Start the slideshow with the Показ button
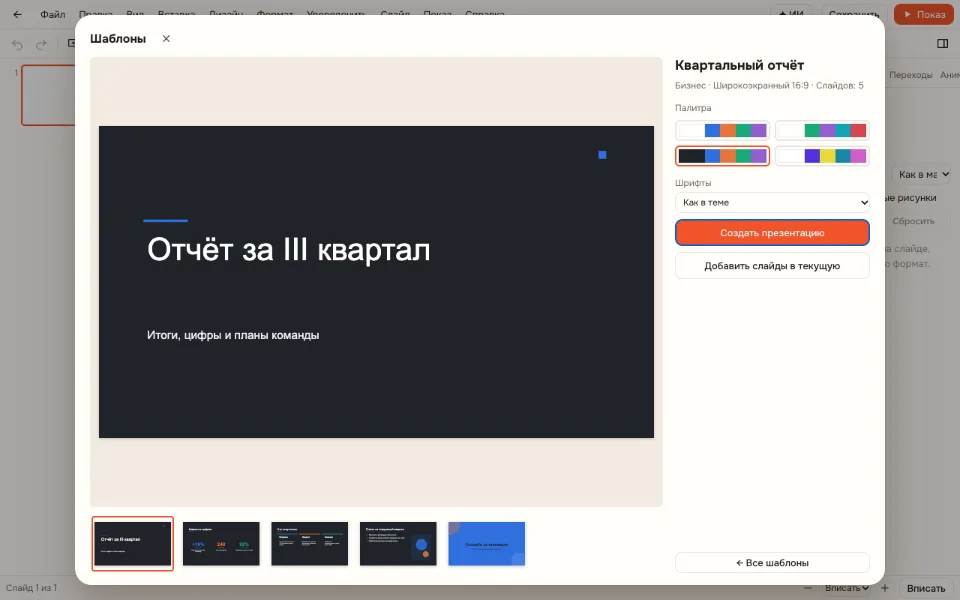Viewport: 960px width, 600px height. 924,14
